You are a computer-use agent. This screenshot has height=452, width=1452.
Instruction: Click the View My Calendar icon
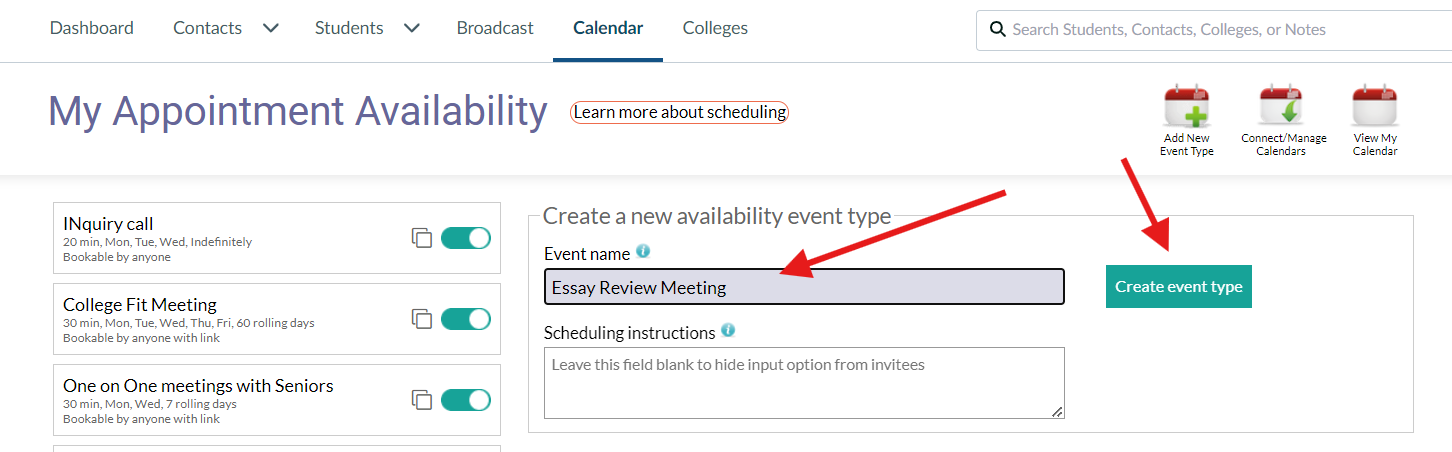1375,107
